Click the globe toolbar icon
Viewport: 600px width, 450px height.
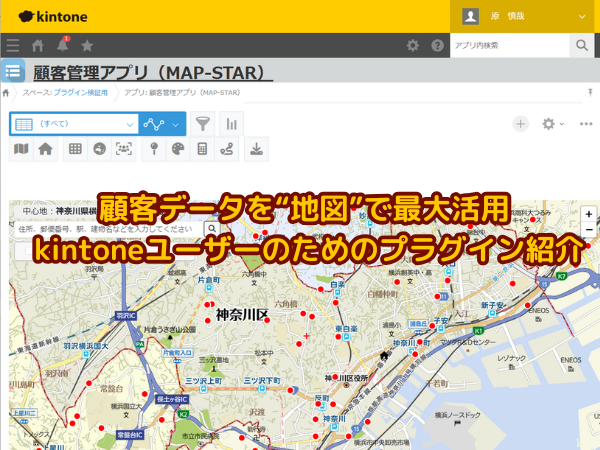tap(99, 149)
